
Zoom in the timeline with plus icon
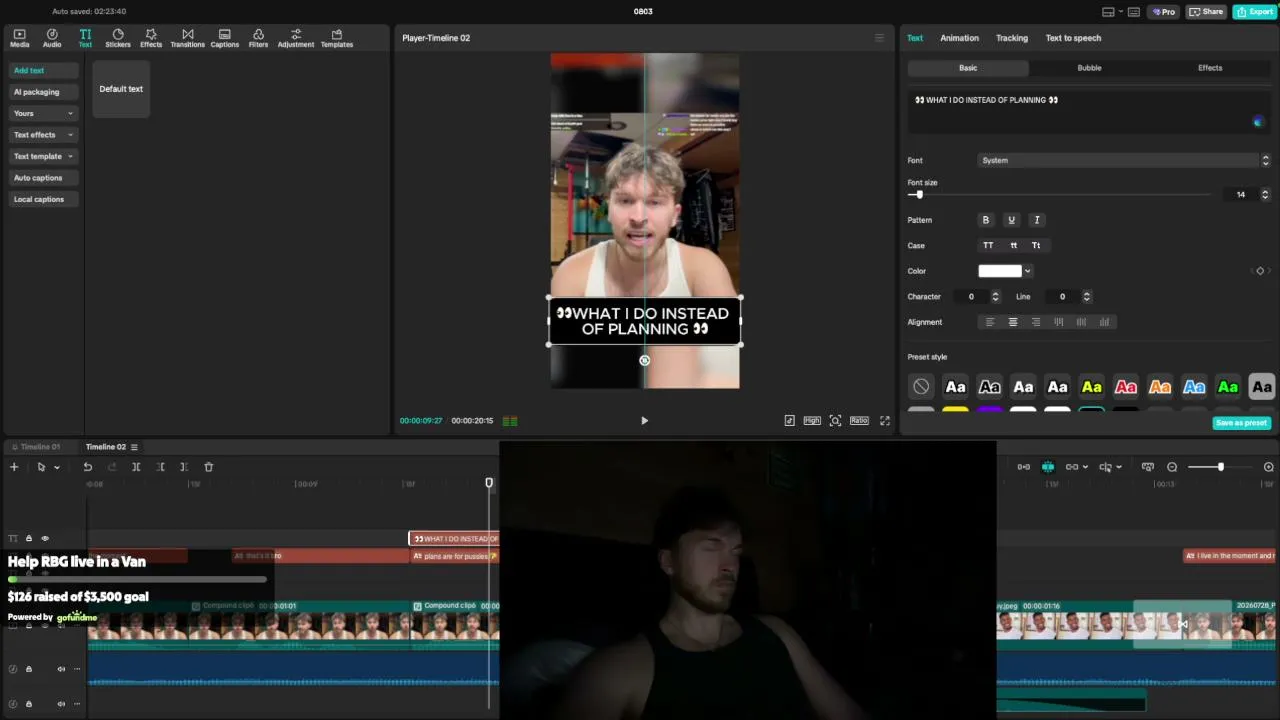click(1269, 467)
